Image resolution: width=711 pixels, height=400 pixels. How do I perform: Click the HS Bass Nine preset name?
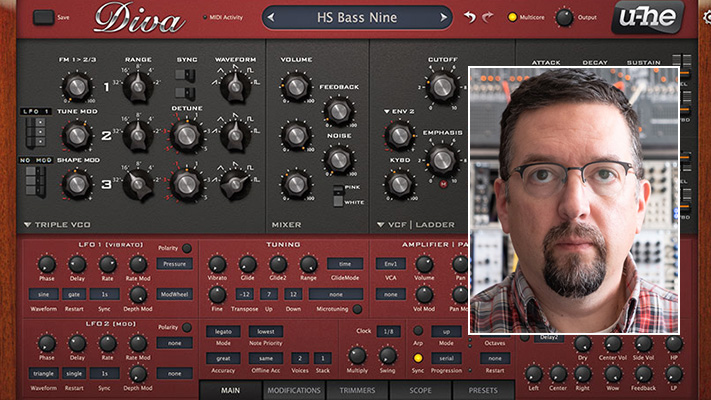pos(357,18)
